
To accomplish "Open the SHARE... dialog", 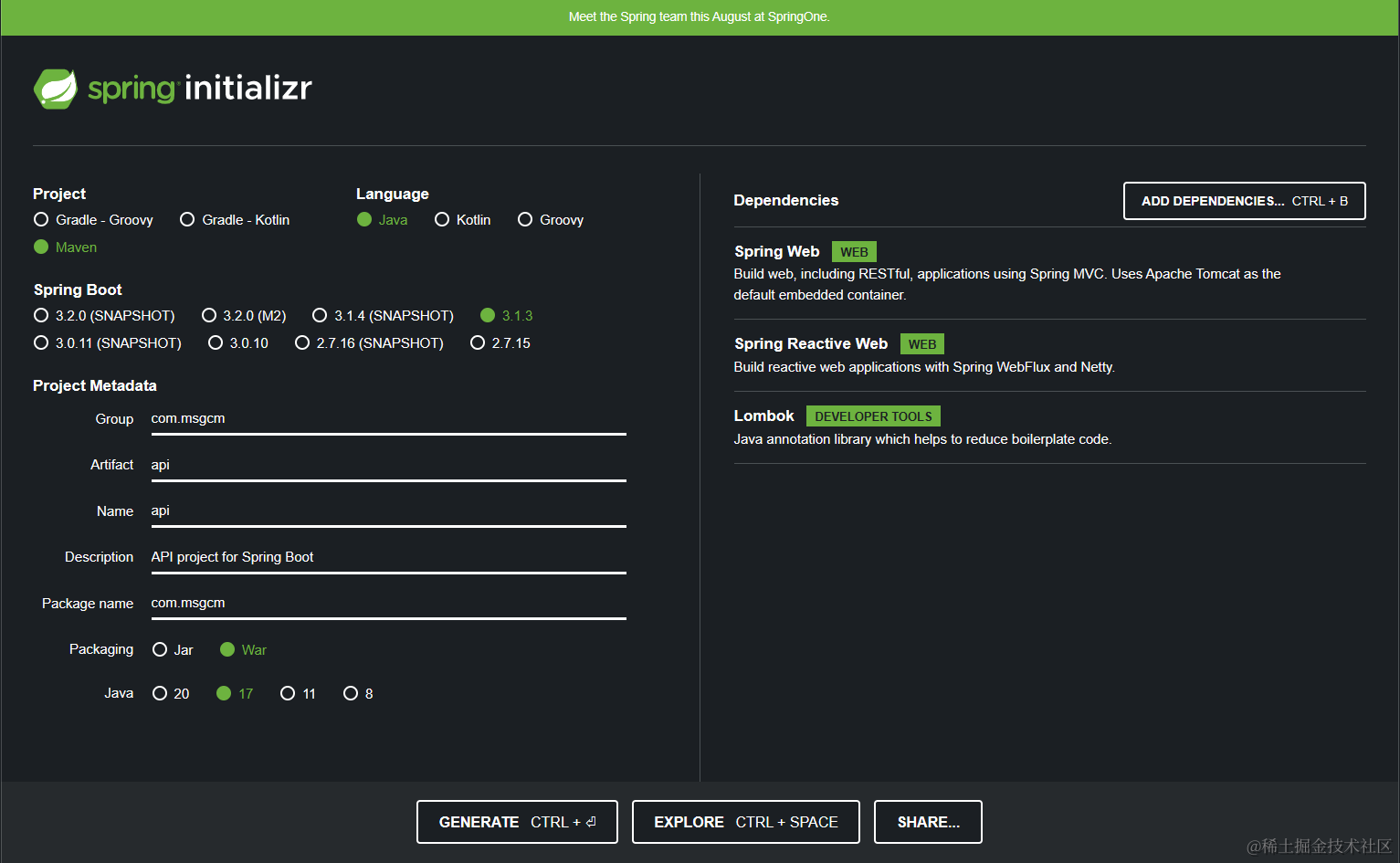I will coord(928,822).
